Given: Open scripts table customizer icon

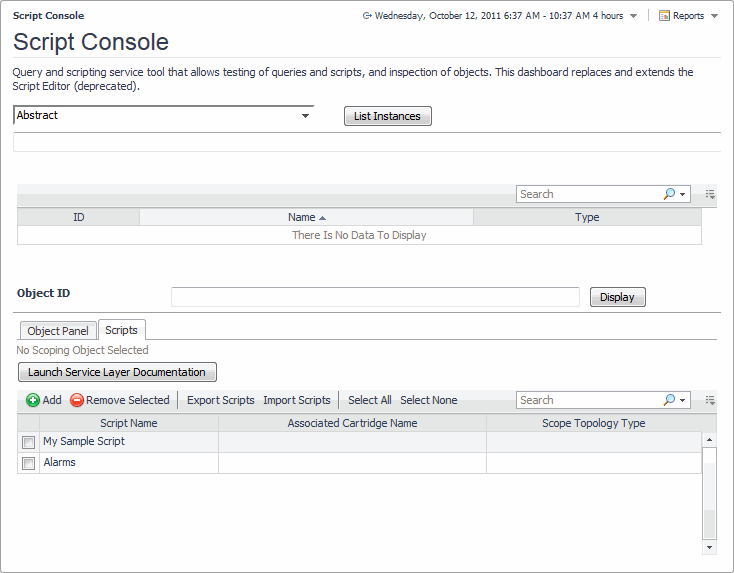Looking at the screenshot, I should click(710, 400).
